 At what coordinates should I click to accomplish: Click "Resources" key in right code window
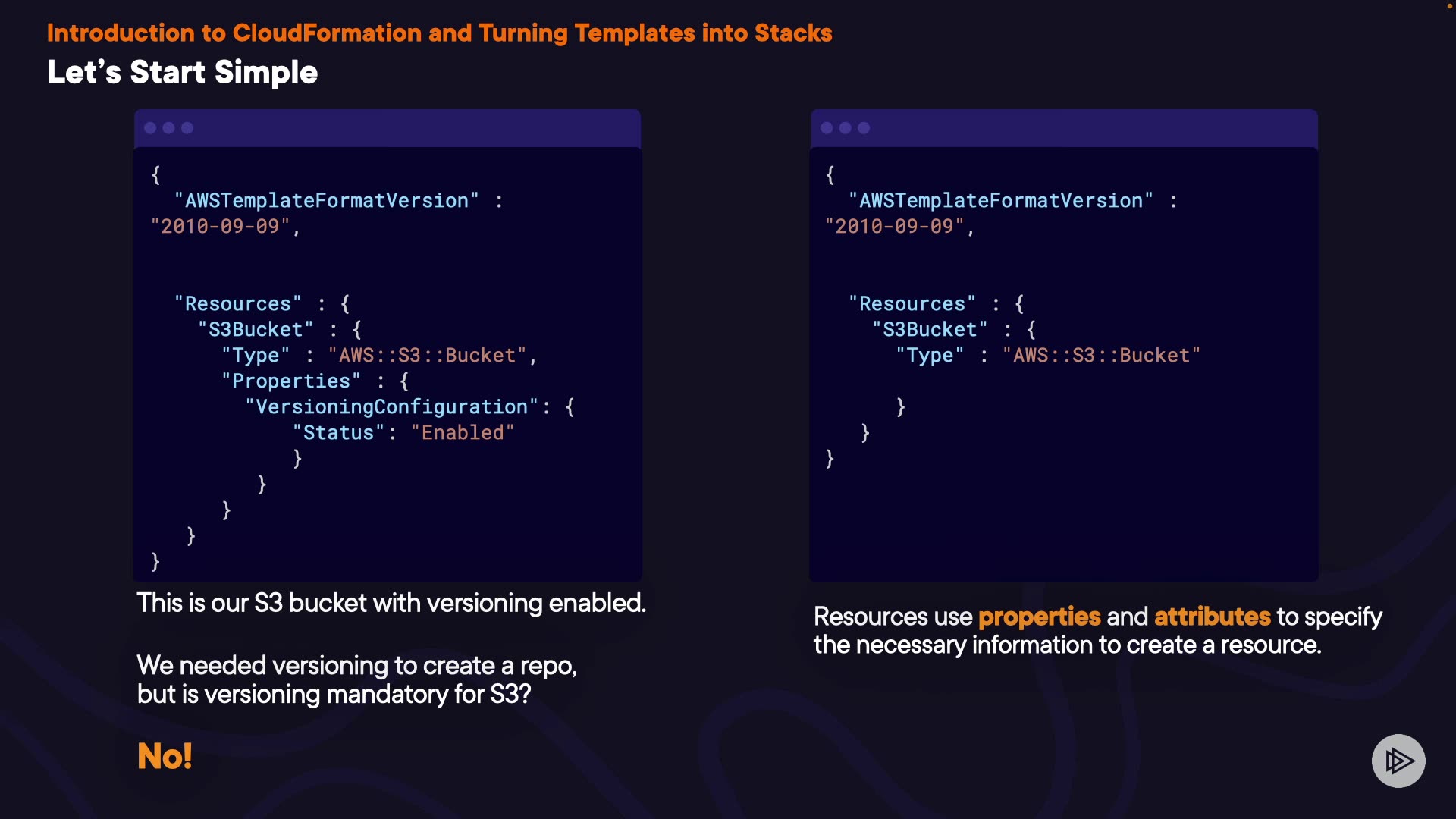(912, 304)
